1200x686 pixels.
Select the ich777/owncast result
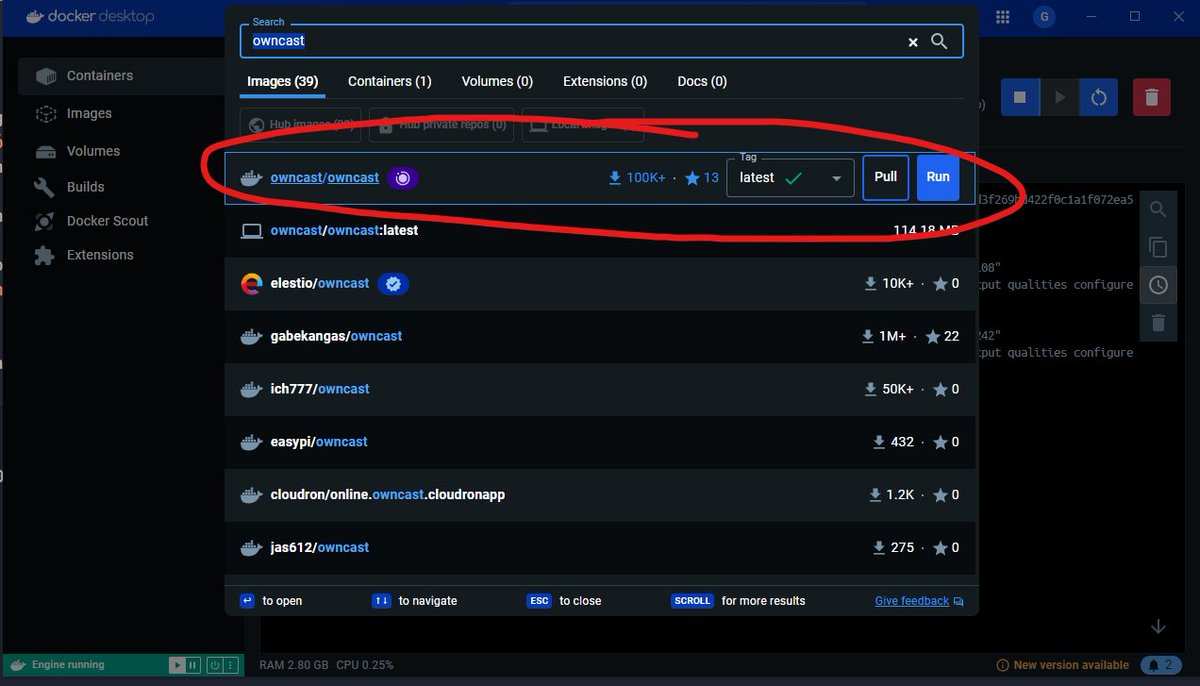(x=600, y=389)
